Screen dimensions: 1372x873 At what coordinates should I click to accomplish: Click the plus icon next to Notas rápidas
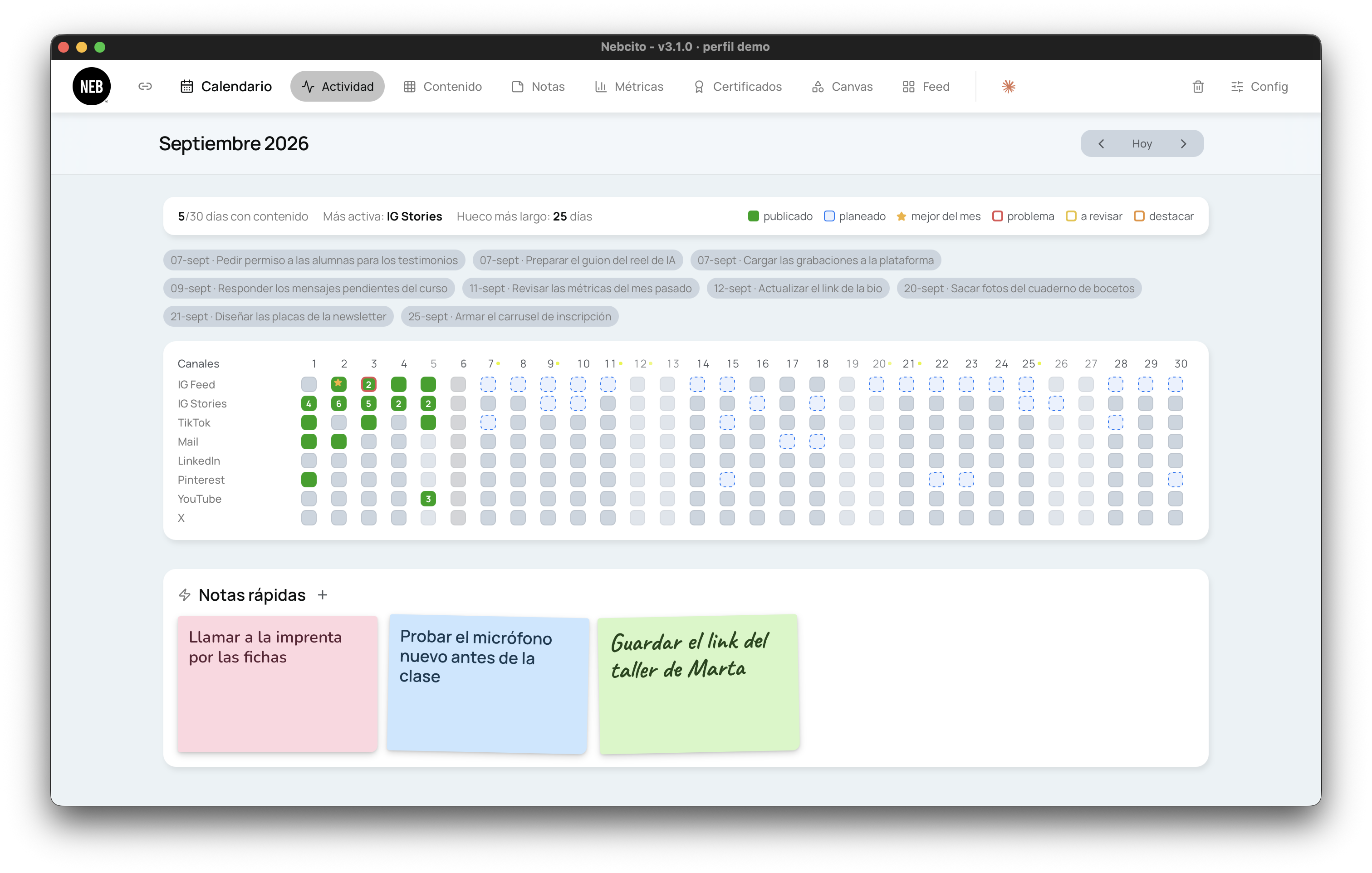(x=323, y=595)
